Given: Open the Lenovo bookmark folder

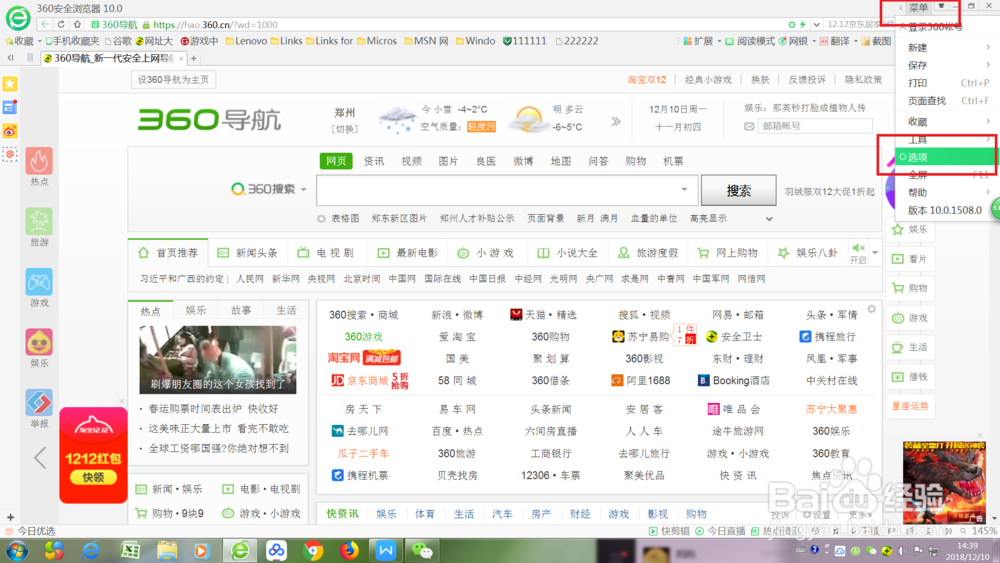Looking at the screenshot, I should click(x=245, y=41).
